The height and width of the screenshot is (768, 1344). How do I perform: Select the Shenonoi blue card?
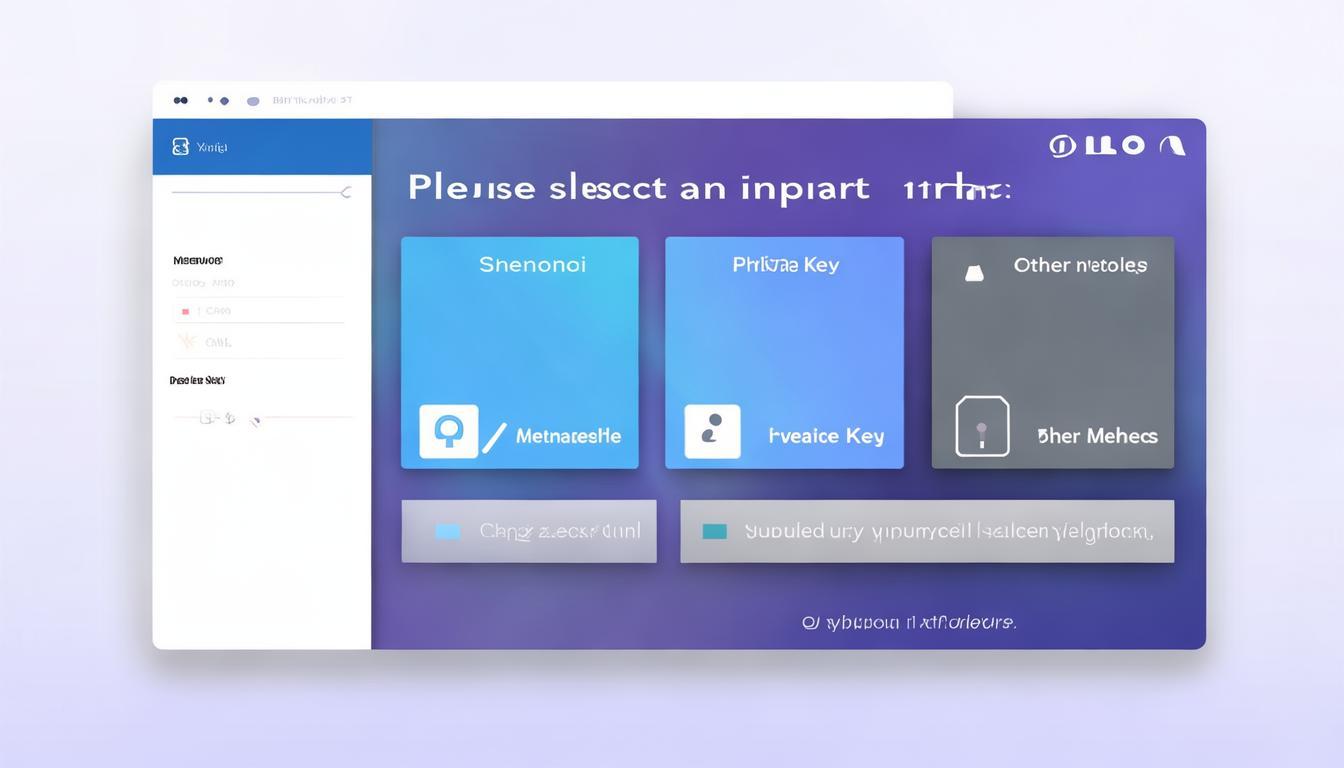pyautogui.click(x=520, y=330)
